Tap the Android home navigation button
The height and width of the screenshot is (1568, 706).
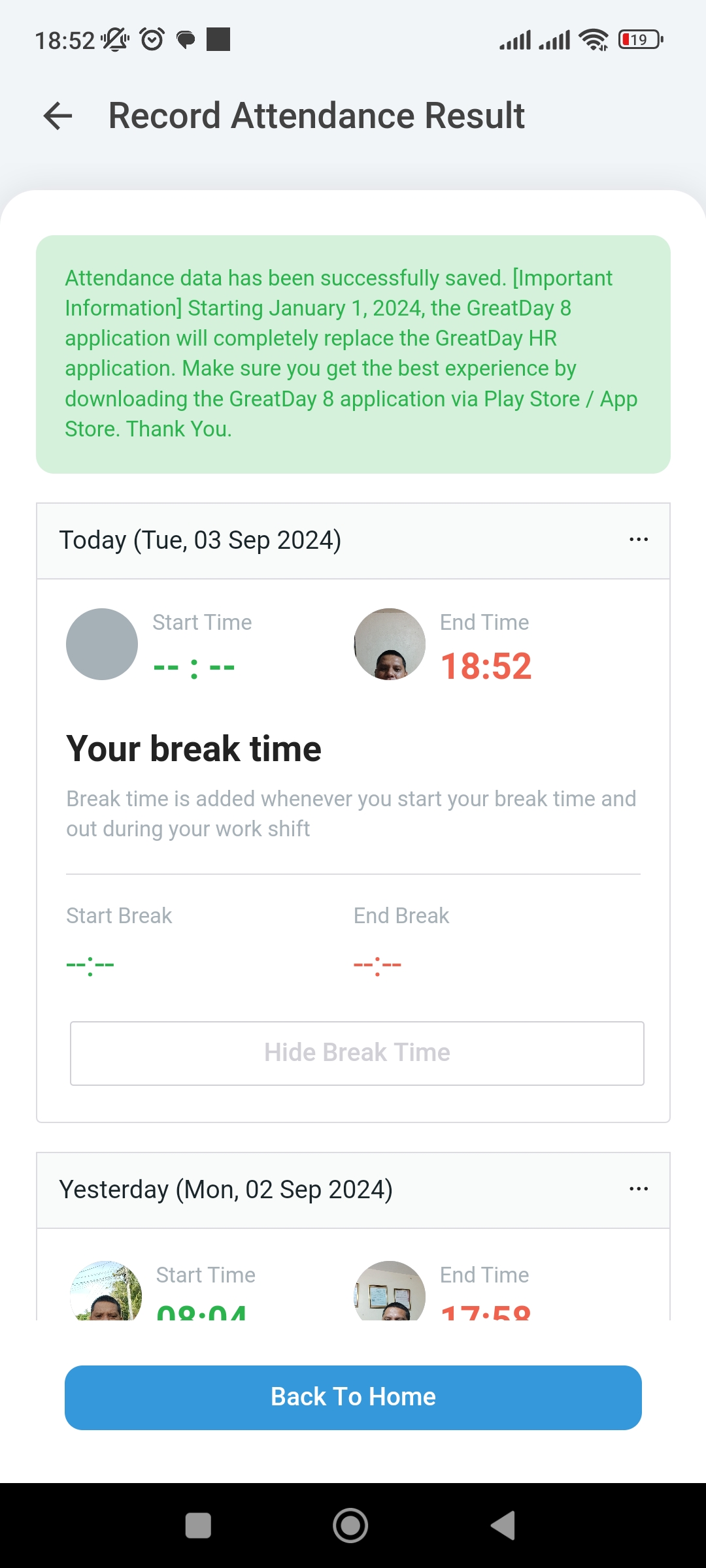[x=350, y=1526]
